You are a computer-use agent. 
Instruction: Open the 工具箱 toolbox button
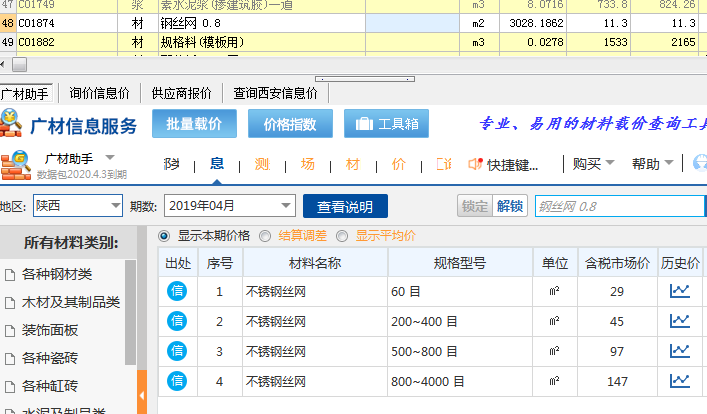point(386,124)
